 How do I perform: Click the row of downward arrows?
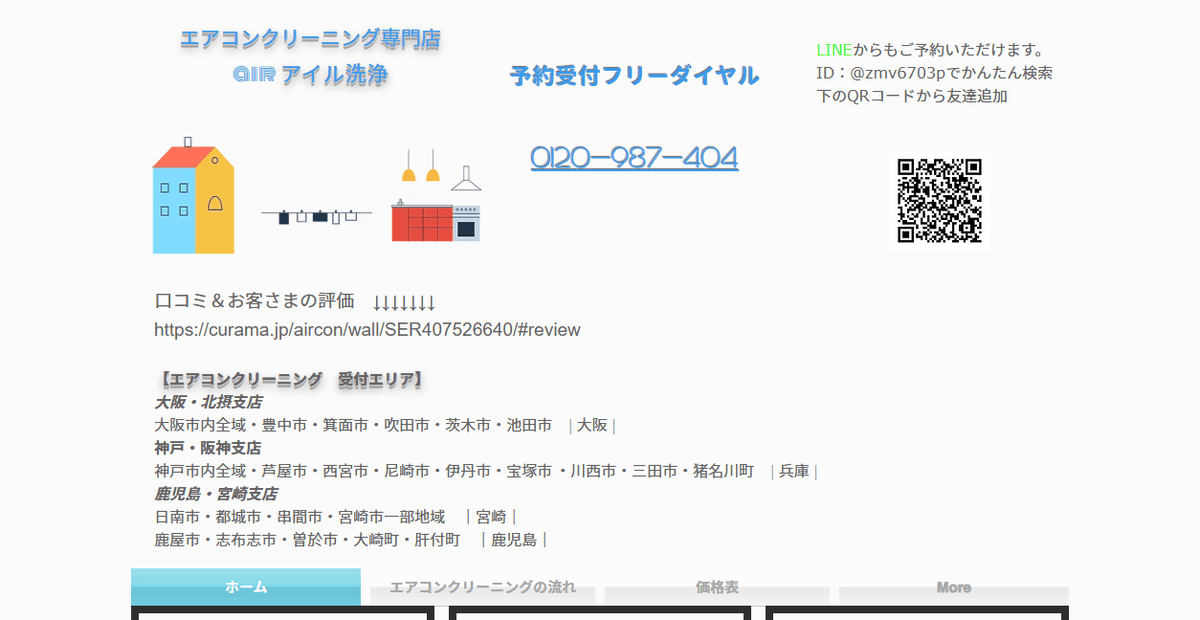(x=404, y=302)
